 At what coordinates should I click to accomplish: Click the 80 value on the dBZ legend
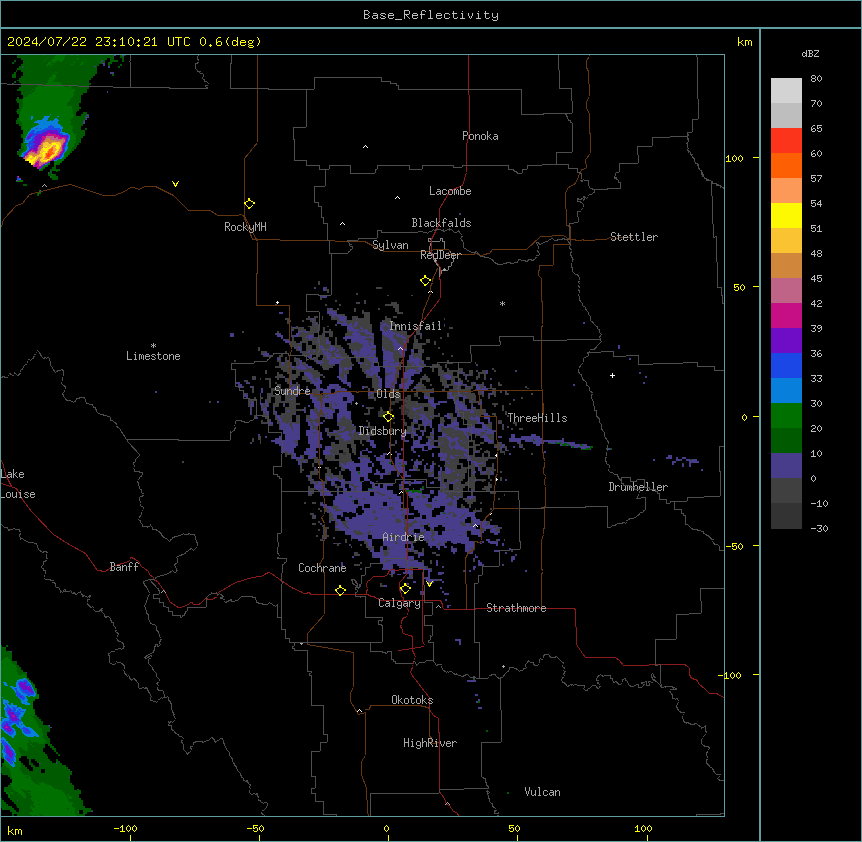[x=816, y=79]
